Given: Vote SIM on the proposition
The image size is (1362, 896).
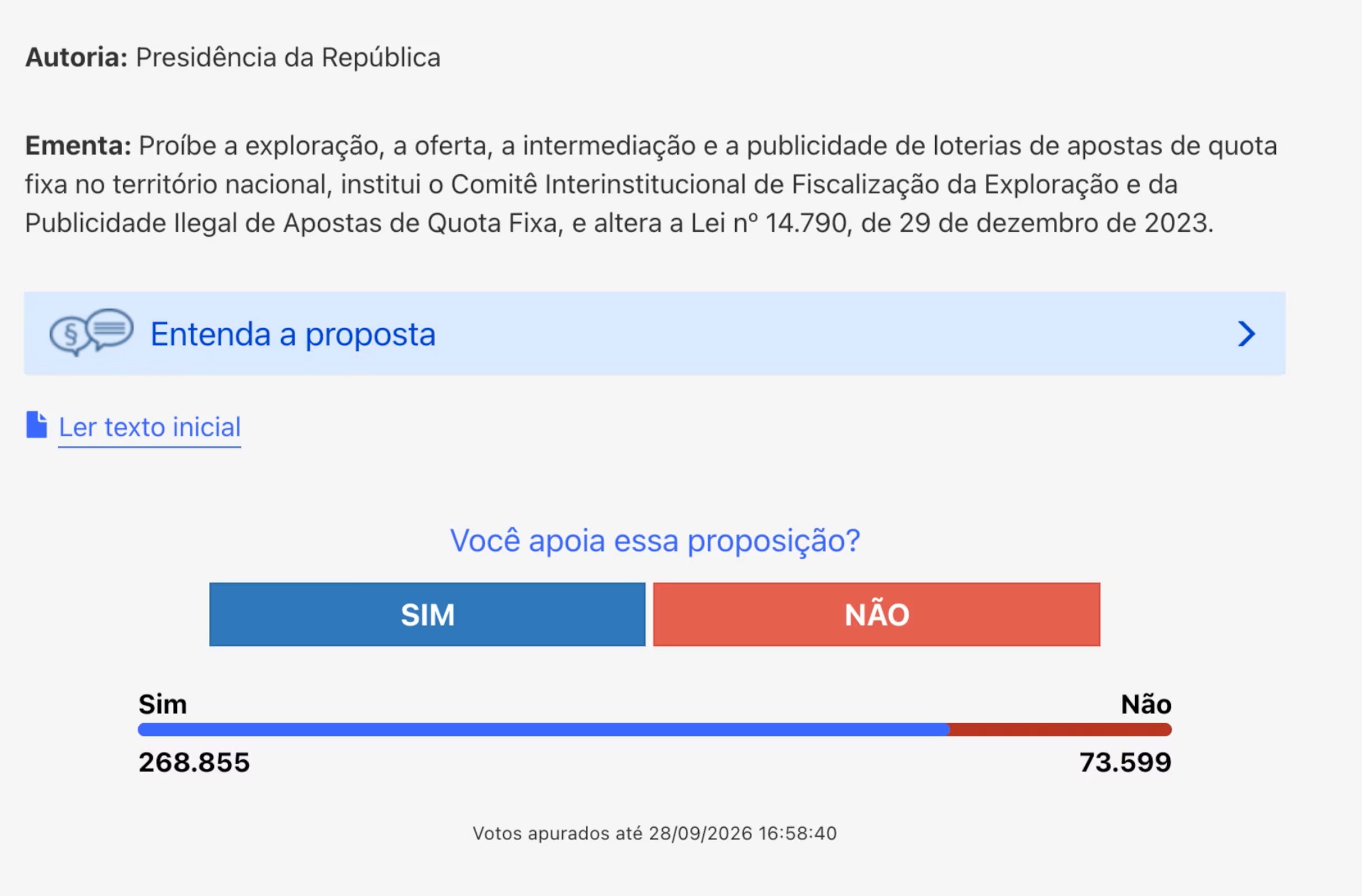Looking at the screenshot, I should [x=427, y=614].
